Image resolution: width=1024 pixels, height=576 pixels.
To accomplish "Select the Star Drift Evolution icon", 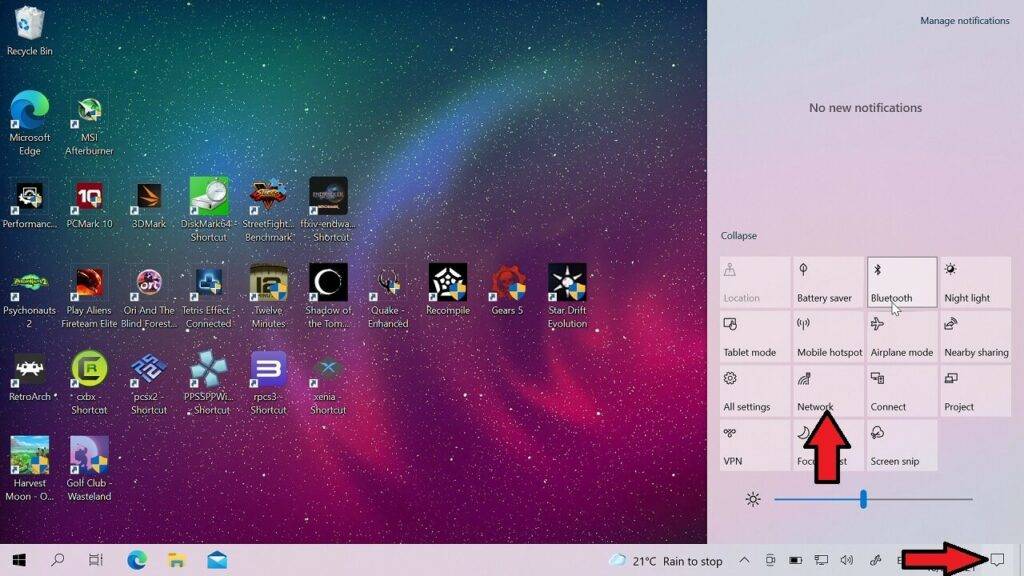I will 567,296.
